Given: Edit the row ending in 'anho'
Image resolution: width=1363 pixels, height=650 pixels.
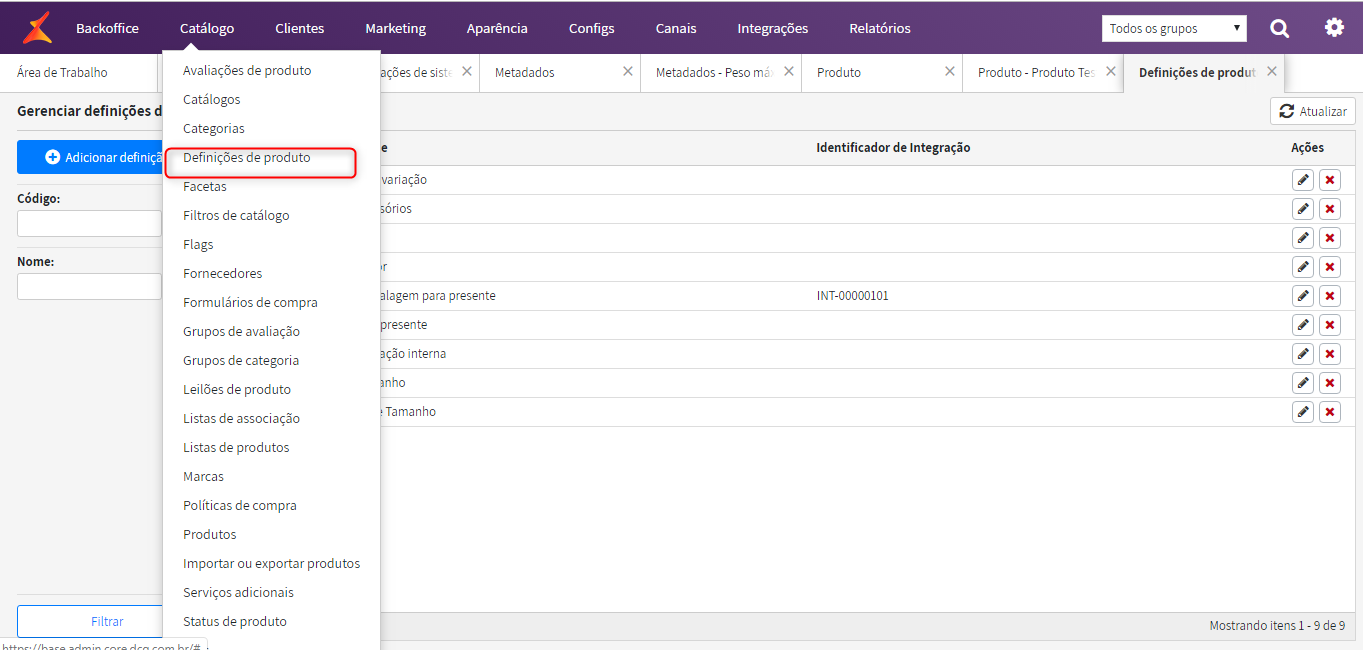Looking at the screenshot, I should pos(1302,383).
